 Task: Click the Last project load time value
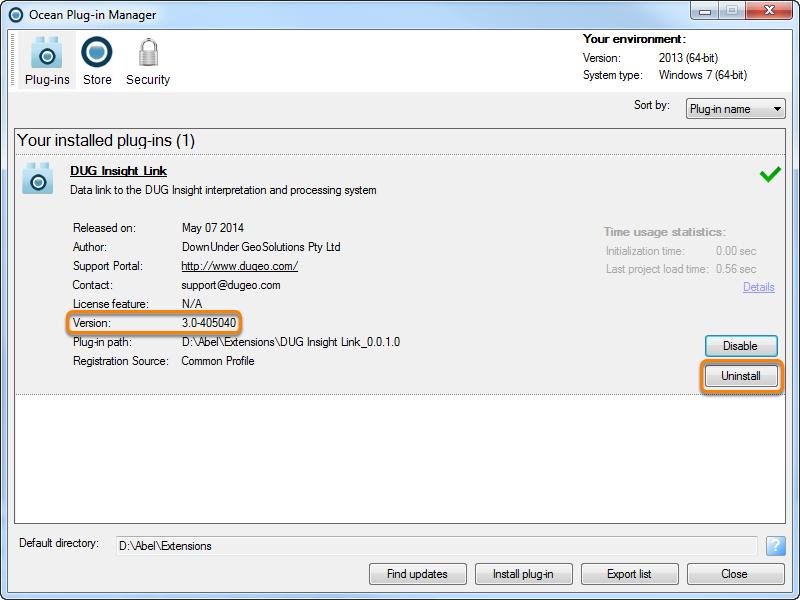736,269
